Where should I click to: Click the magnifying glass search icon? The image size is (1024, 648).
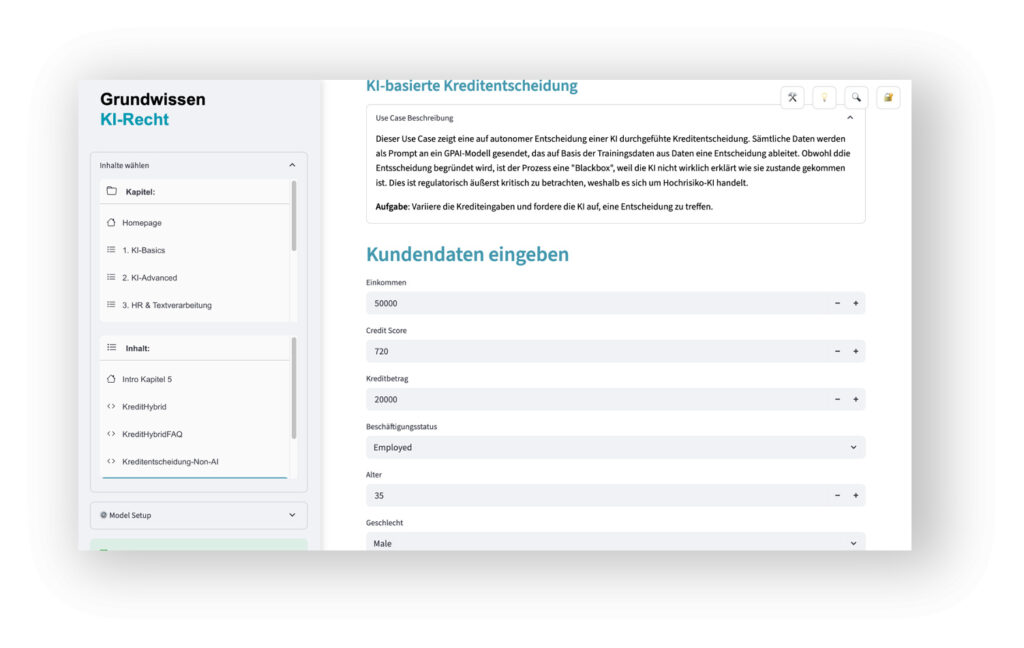coord(856,97)
